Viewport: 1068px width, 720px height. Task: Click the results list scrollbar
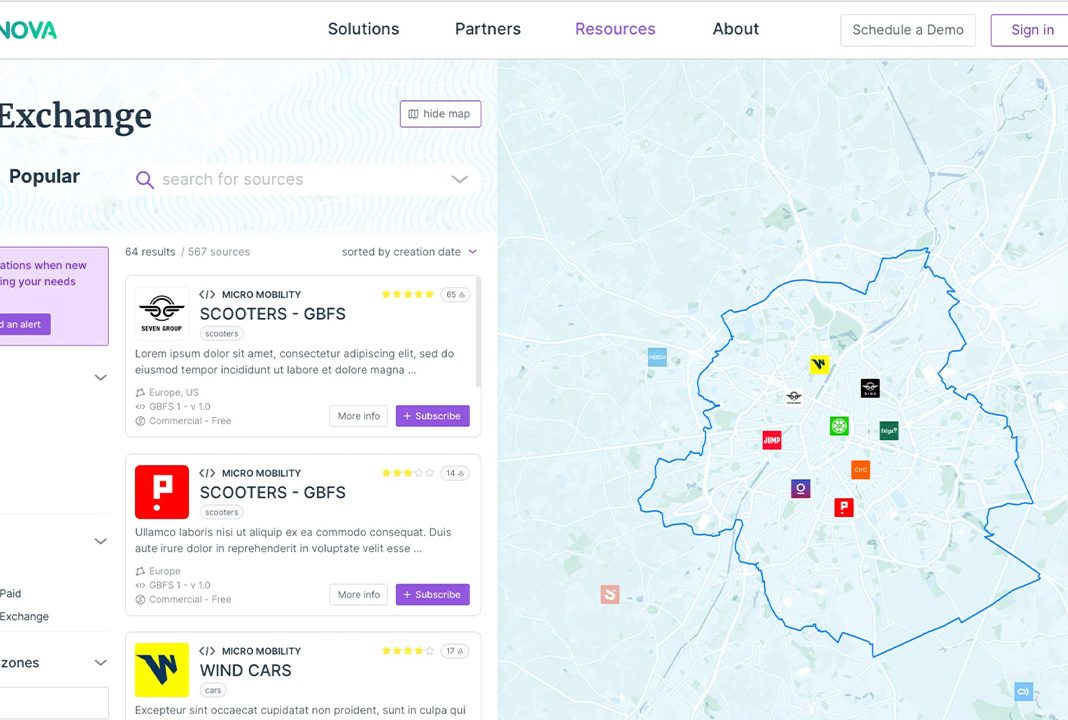coord(478,334)
